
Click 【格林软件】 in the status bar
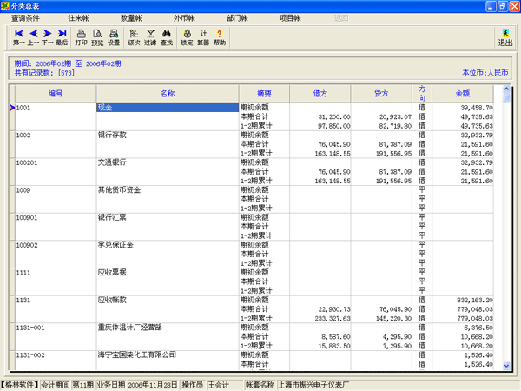[20, 385]
